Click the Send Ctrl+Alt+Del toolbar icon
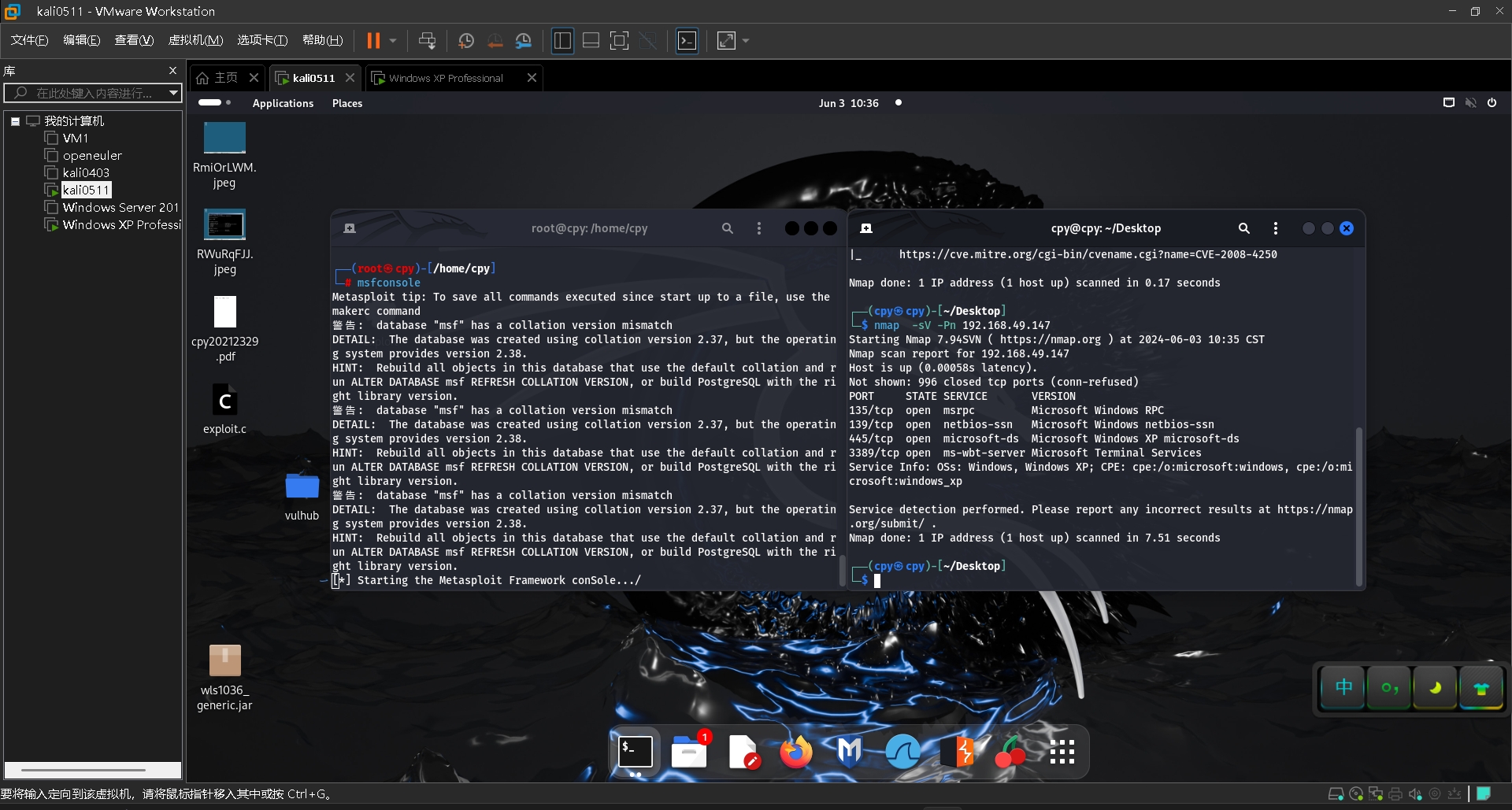 click(427, 41)
